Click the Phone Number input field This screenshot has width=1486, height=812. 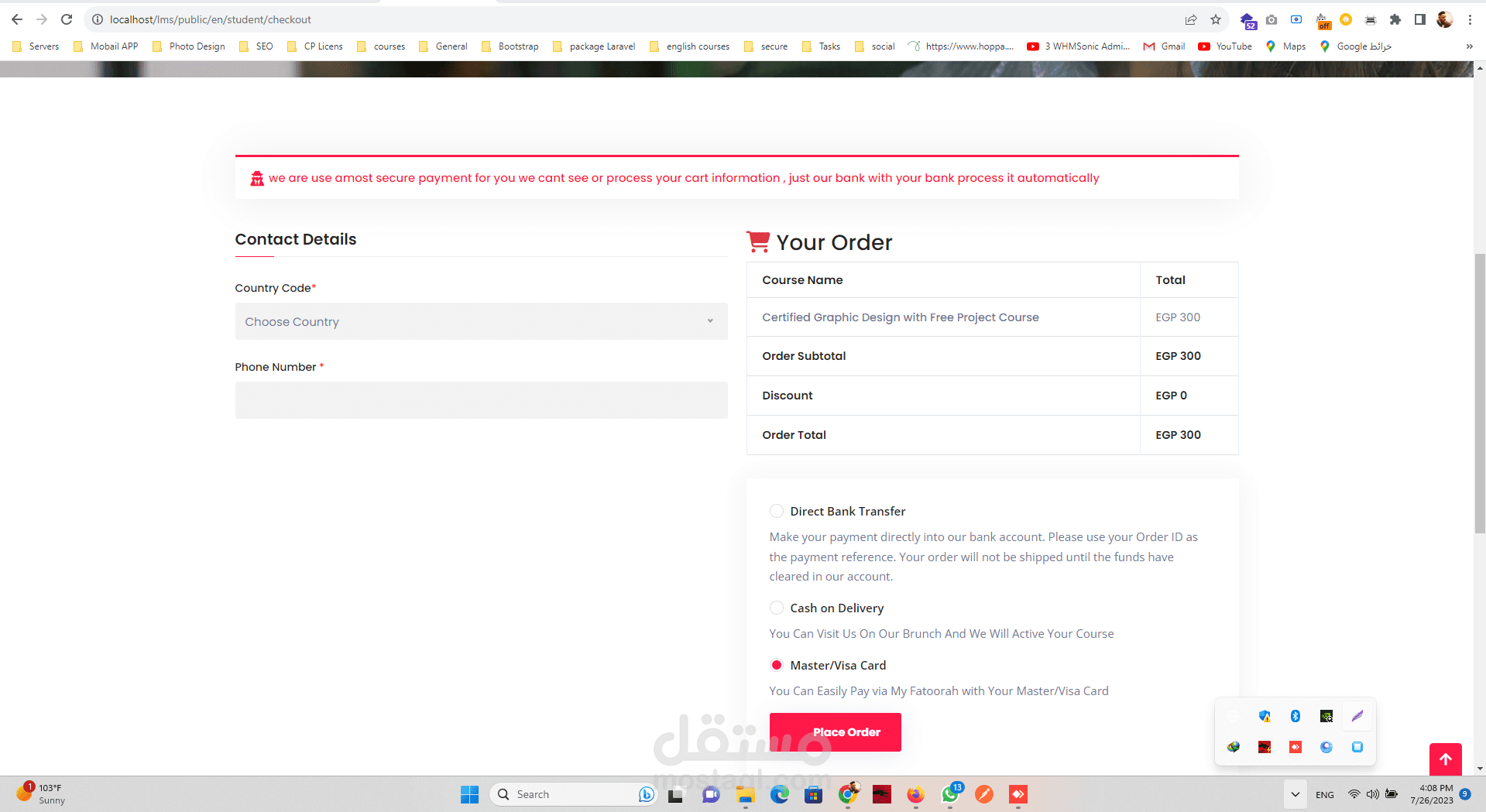481,400
